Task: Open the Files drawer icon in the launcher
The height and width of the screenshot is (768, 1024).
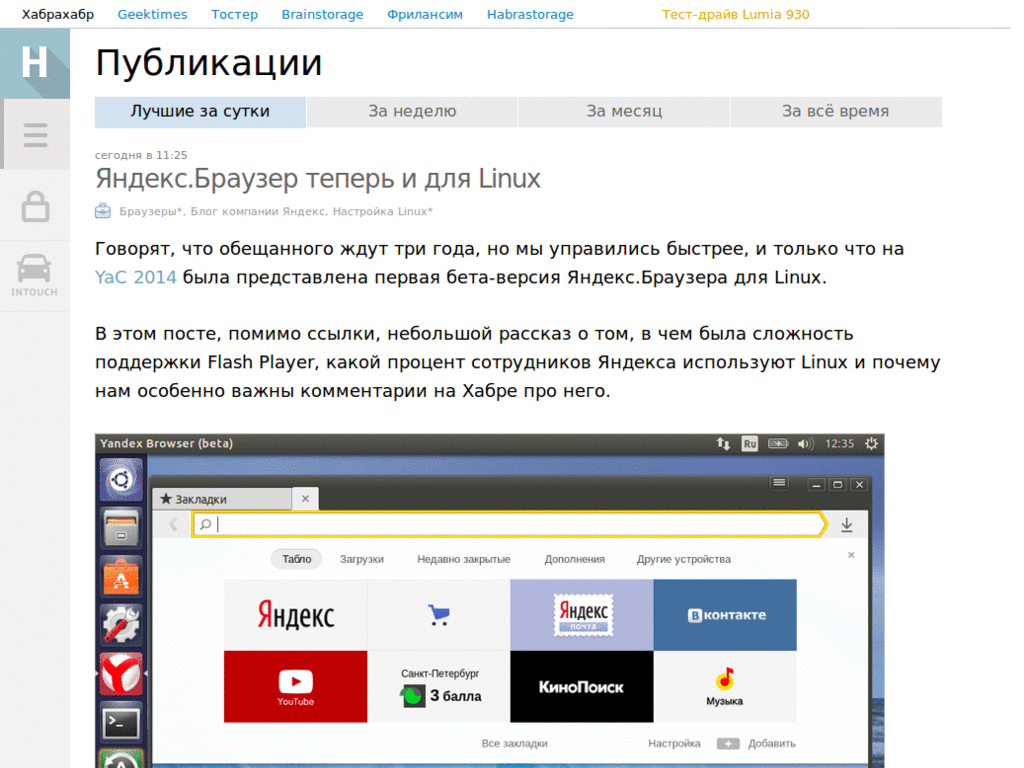Action: 121,528
